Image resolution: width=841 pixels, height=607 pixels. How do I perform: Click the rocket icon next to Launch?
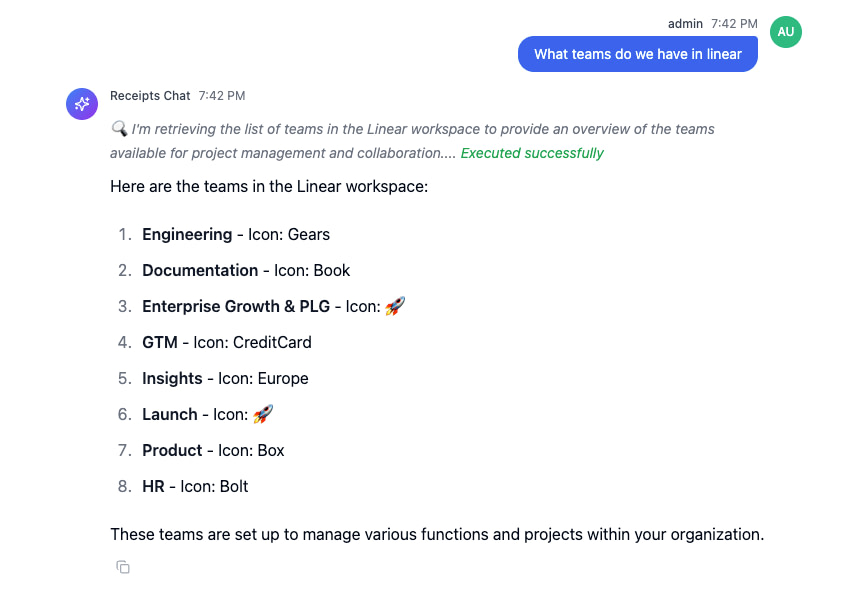(261, 413)
